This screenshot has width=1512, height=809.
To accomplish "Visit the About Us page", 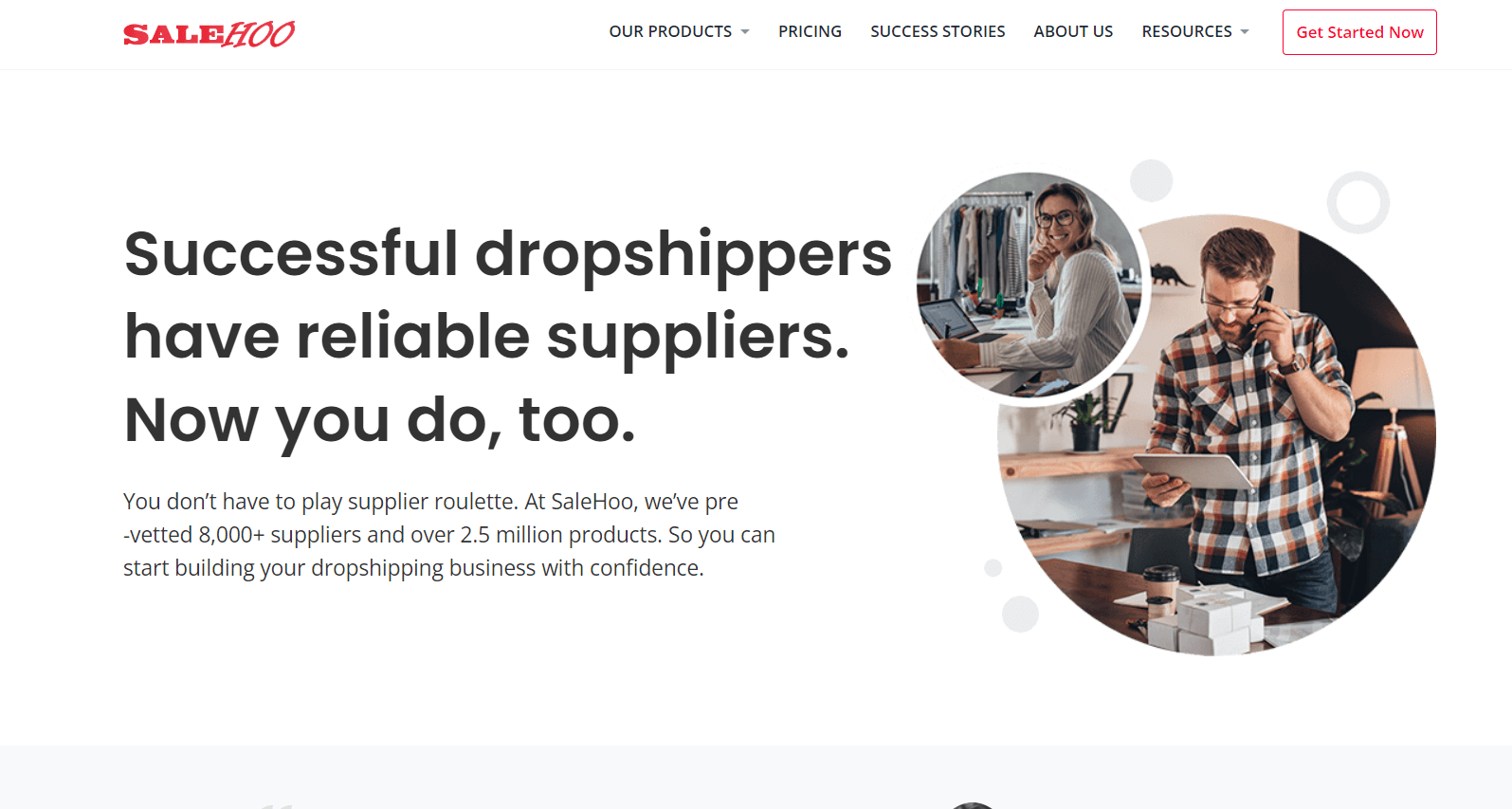I will 1073,31.
